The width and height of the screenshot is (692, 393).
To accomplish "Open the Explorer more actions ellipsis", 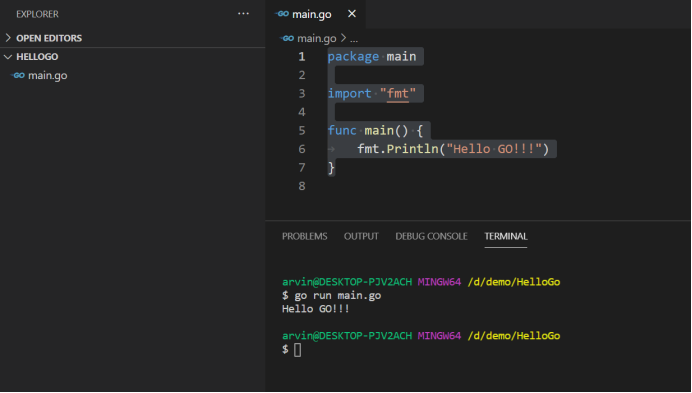I will click(243, 14).
